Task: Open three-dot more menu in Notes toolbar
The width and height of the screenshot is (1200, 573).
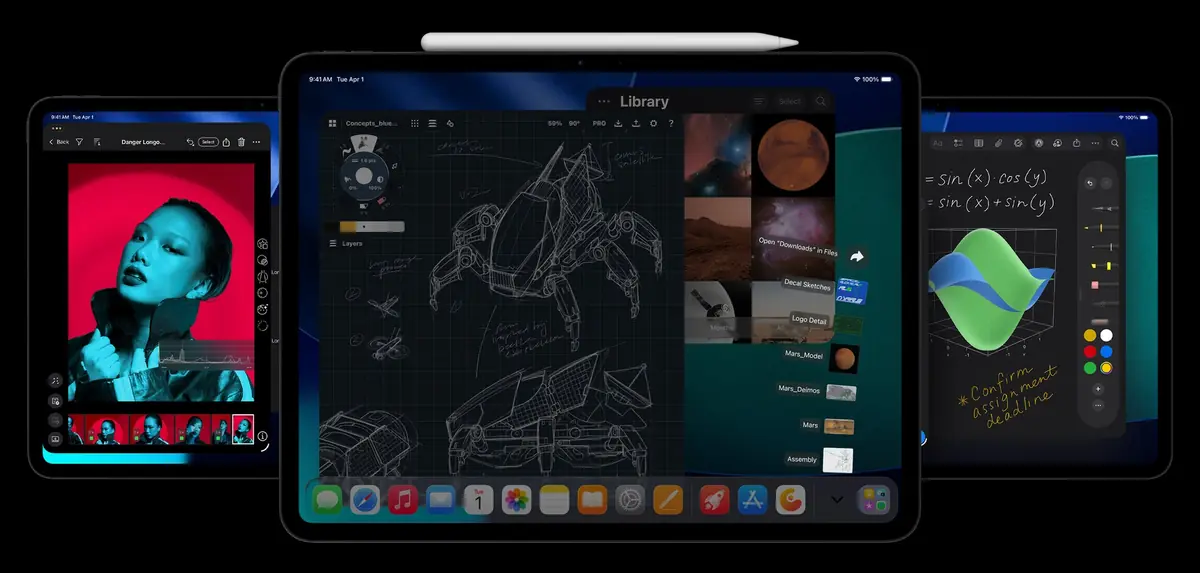Action: [x=1095, y=144]
